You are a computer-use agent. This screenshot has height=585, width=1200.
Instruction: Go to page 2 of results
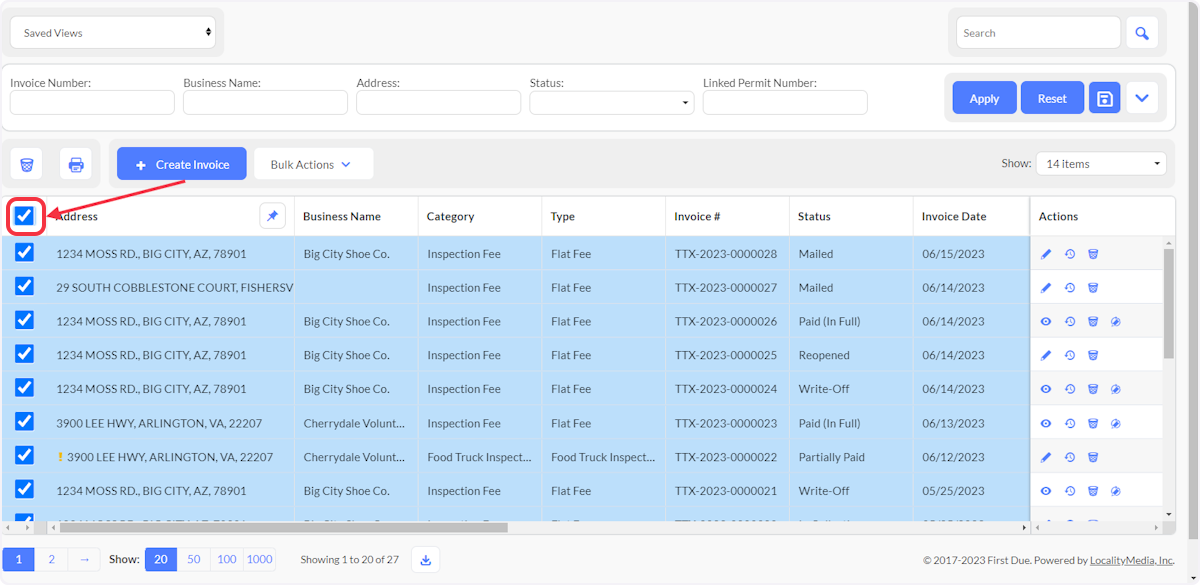point(51,559)
